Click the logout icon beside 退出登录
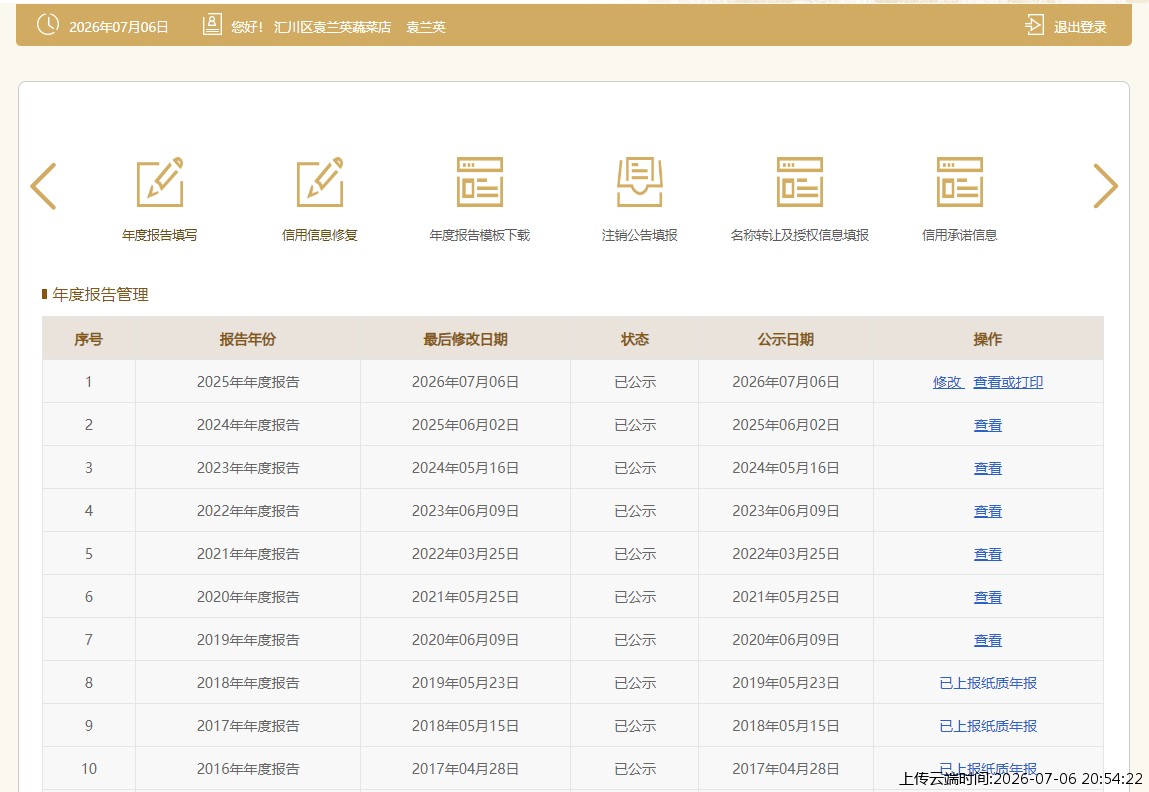 tap(1034, 25)
